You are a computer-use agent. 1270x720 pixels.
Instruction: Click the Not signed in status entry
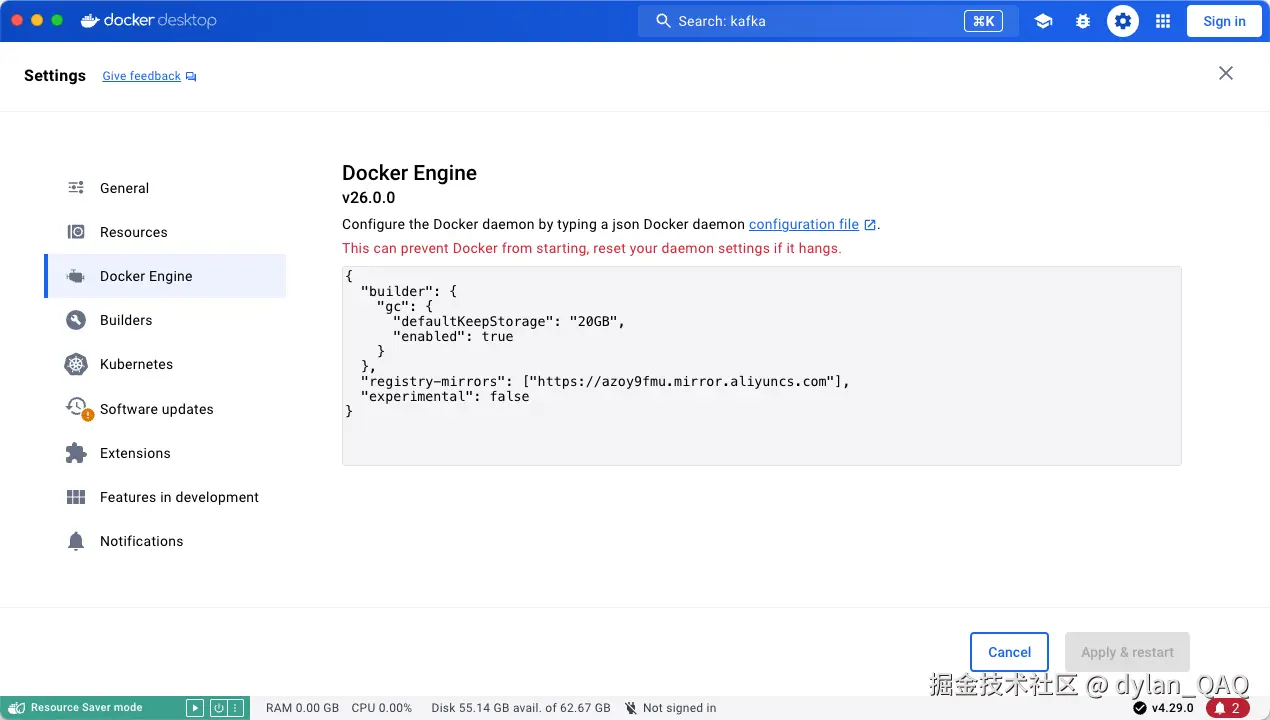670,708
